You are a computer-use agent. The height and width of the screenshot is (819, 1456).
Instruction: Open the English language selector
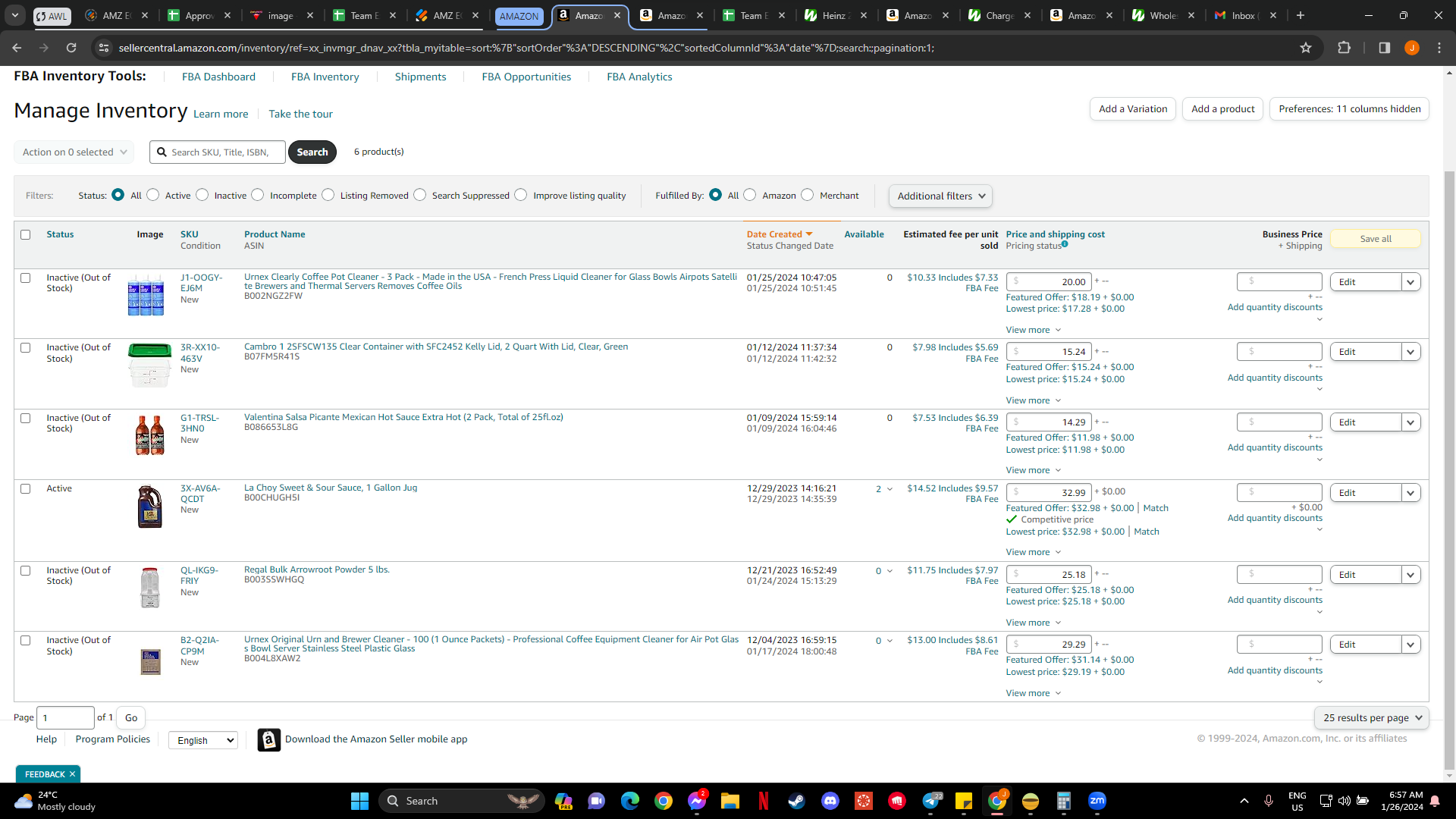point(203,740)
